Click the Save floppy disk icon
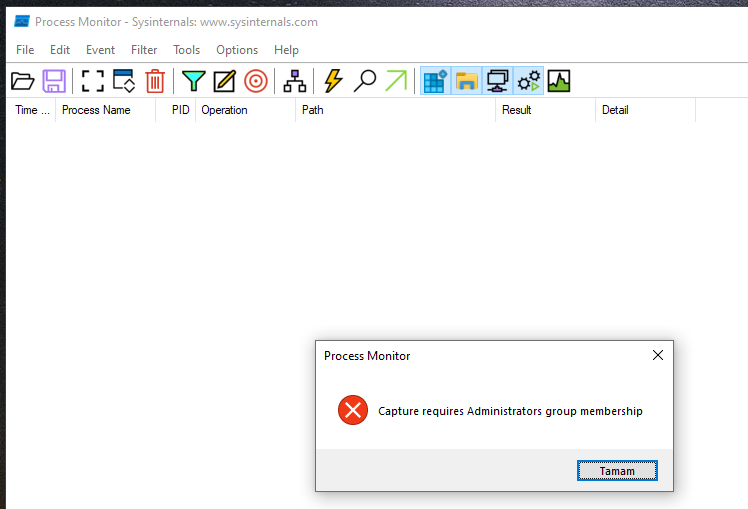The width and height of the screenshot is (748, 509). [54, 81]
